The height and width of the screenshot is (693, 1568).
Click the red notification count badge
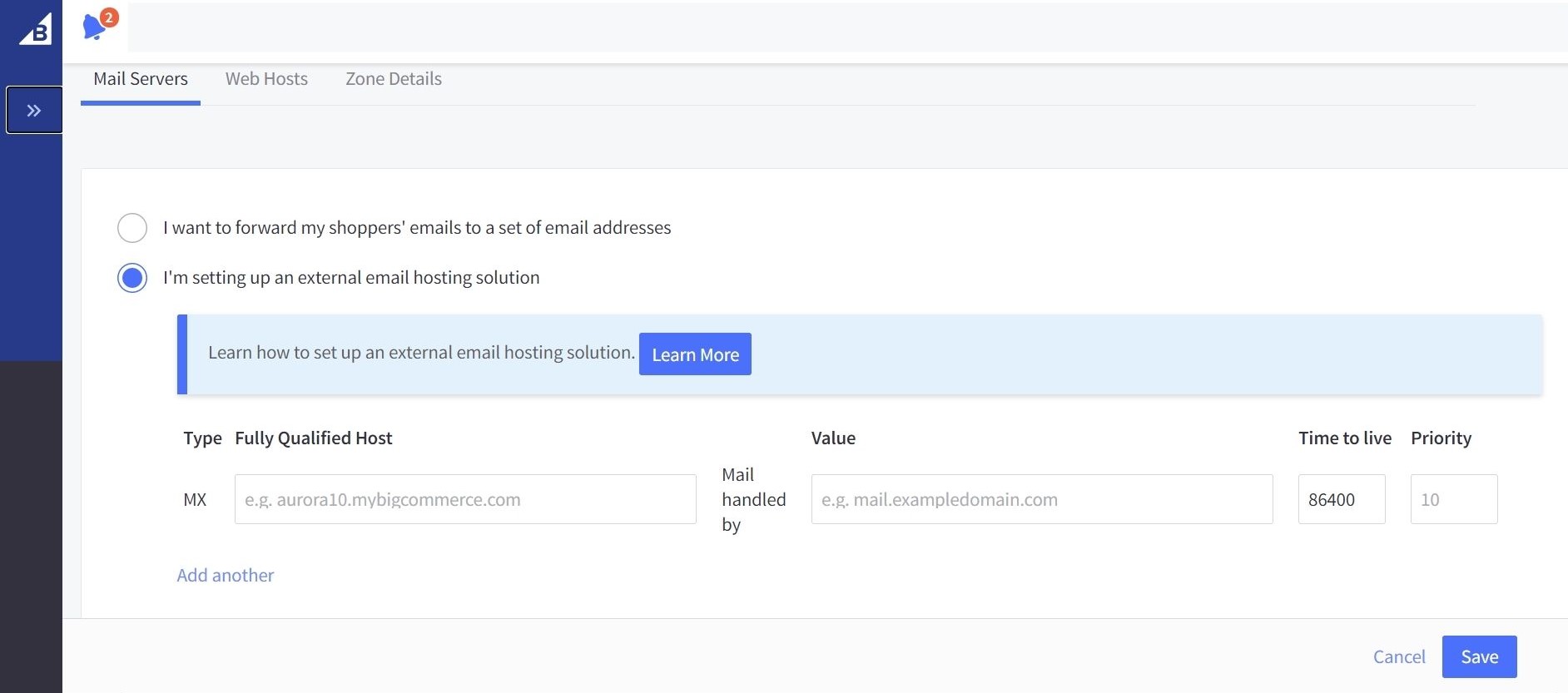(109, 17)
